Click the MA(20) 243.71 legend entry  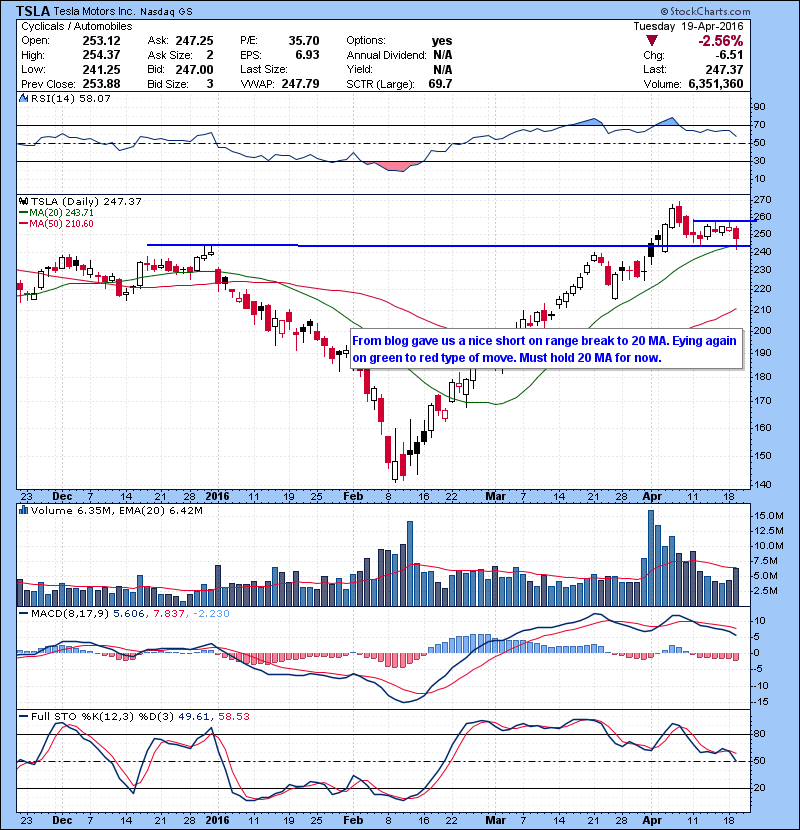point(57,213)
